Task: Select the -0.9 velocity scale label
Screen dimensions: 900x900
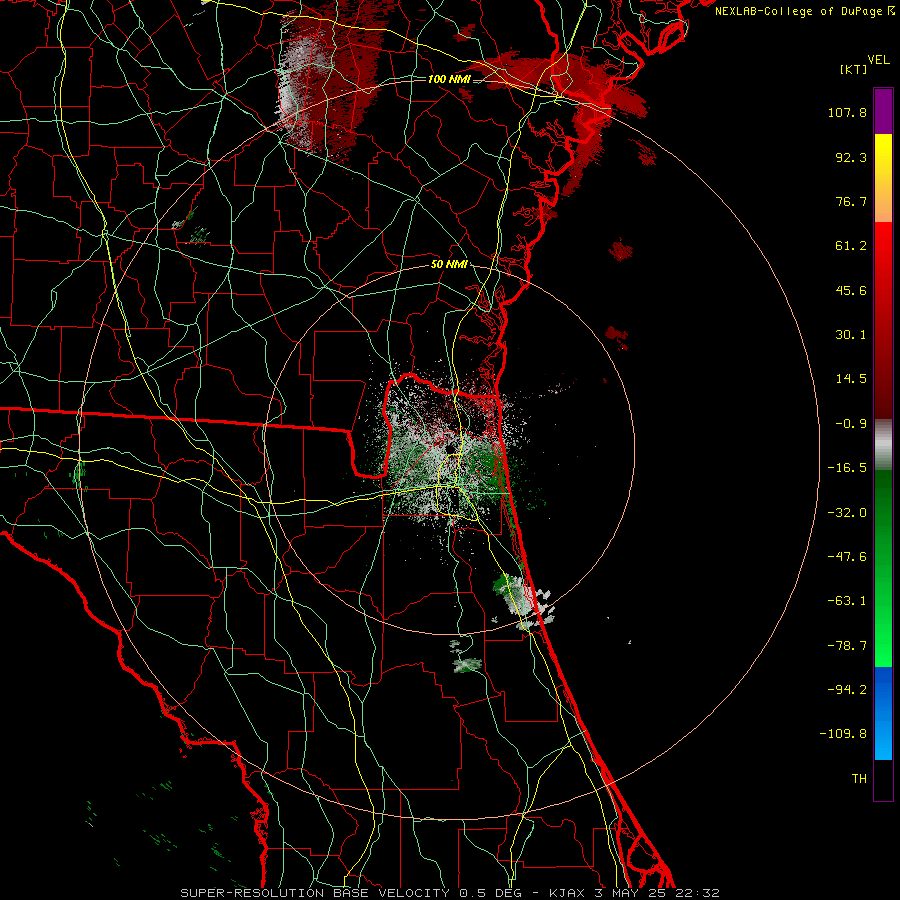Action: (x=851, y=424)
